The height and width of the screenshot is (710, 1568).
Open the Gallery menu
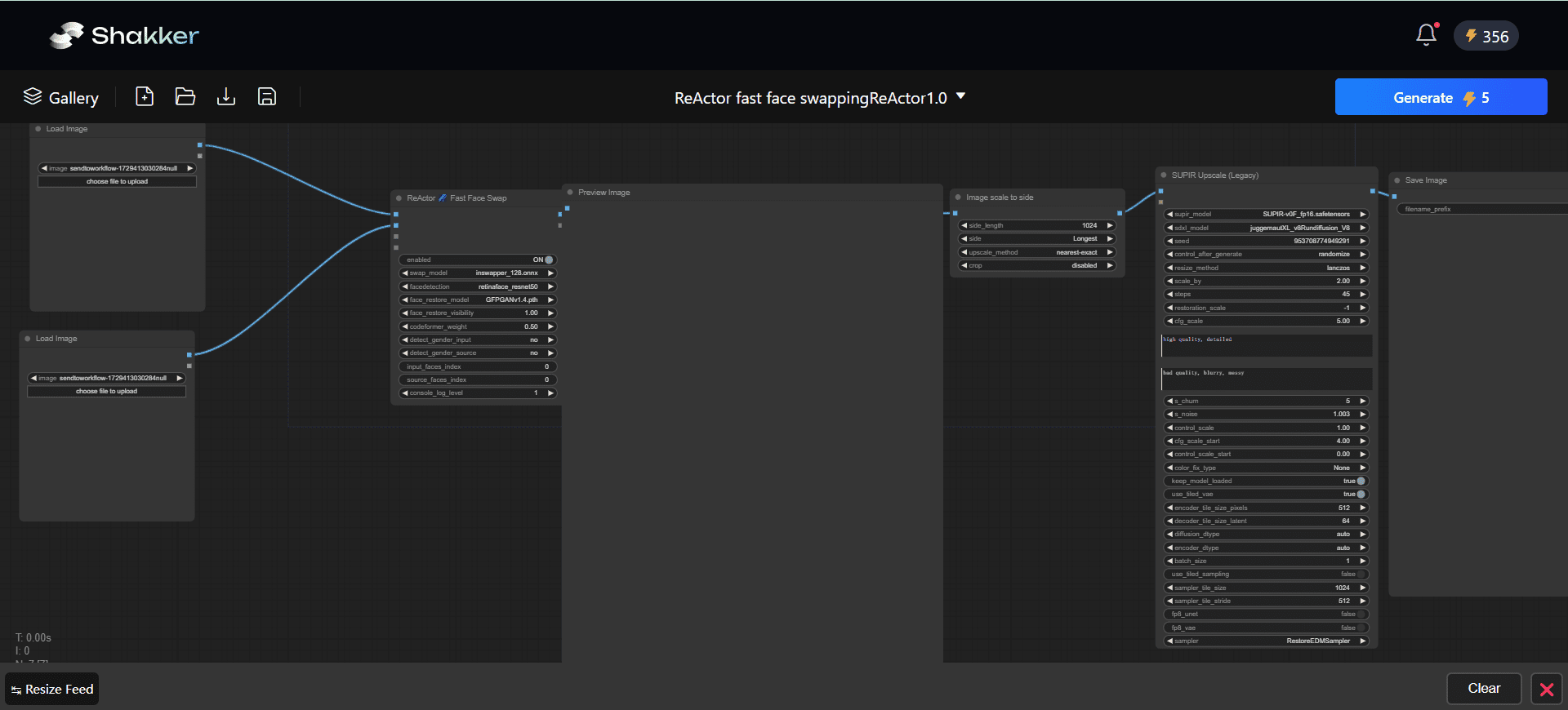click(x=61, y=97)
